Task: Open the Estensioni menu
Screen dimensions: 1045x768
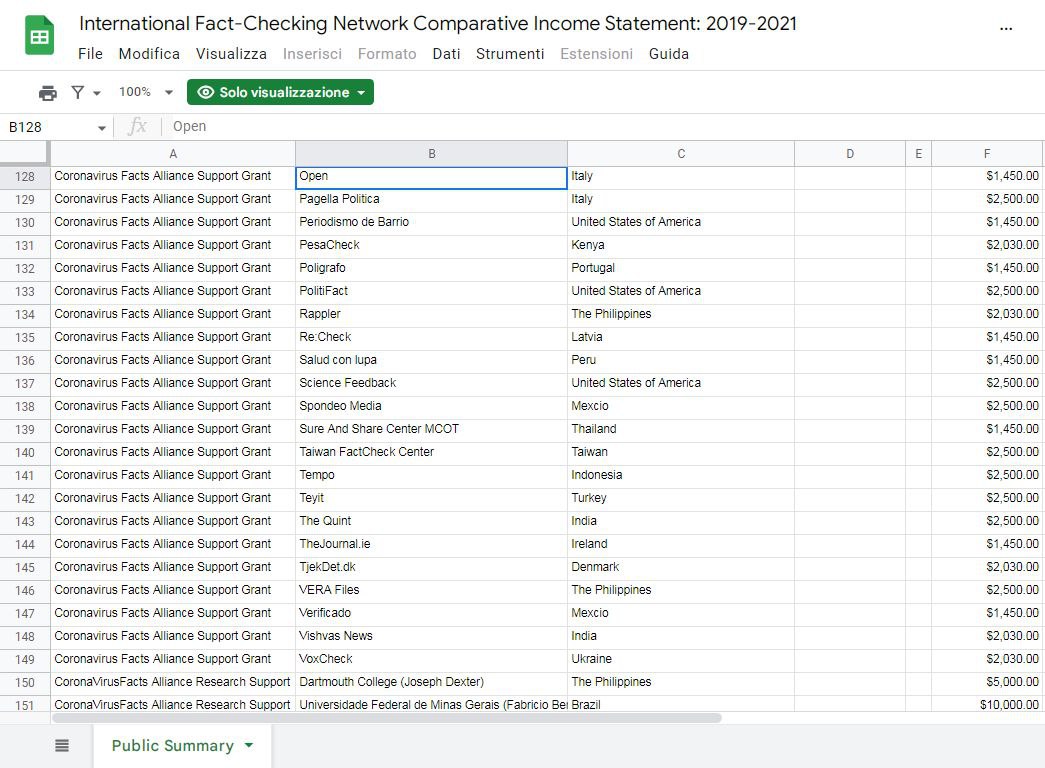Action: (x=596, y=54)
